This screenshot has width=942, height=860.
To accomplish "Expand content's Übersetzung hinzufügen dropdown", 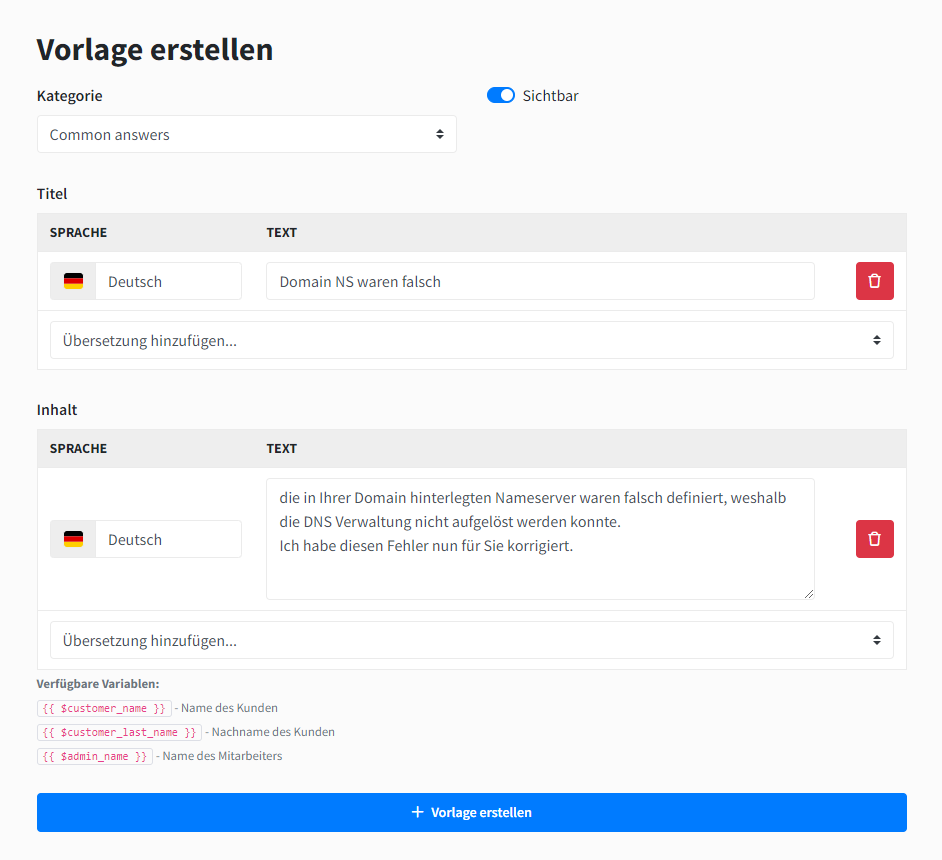I will click(x=471, y=640).
